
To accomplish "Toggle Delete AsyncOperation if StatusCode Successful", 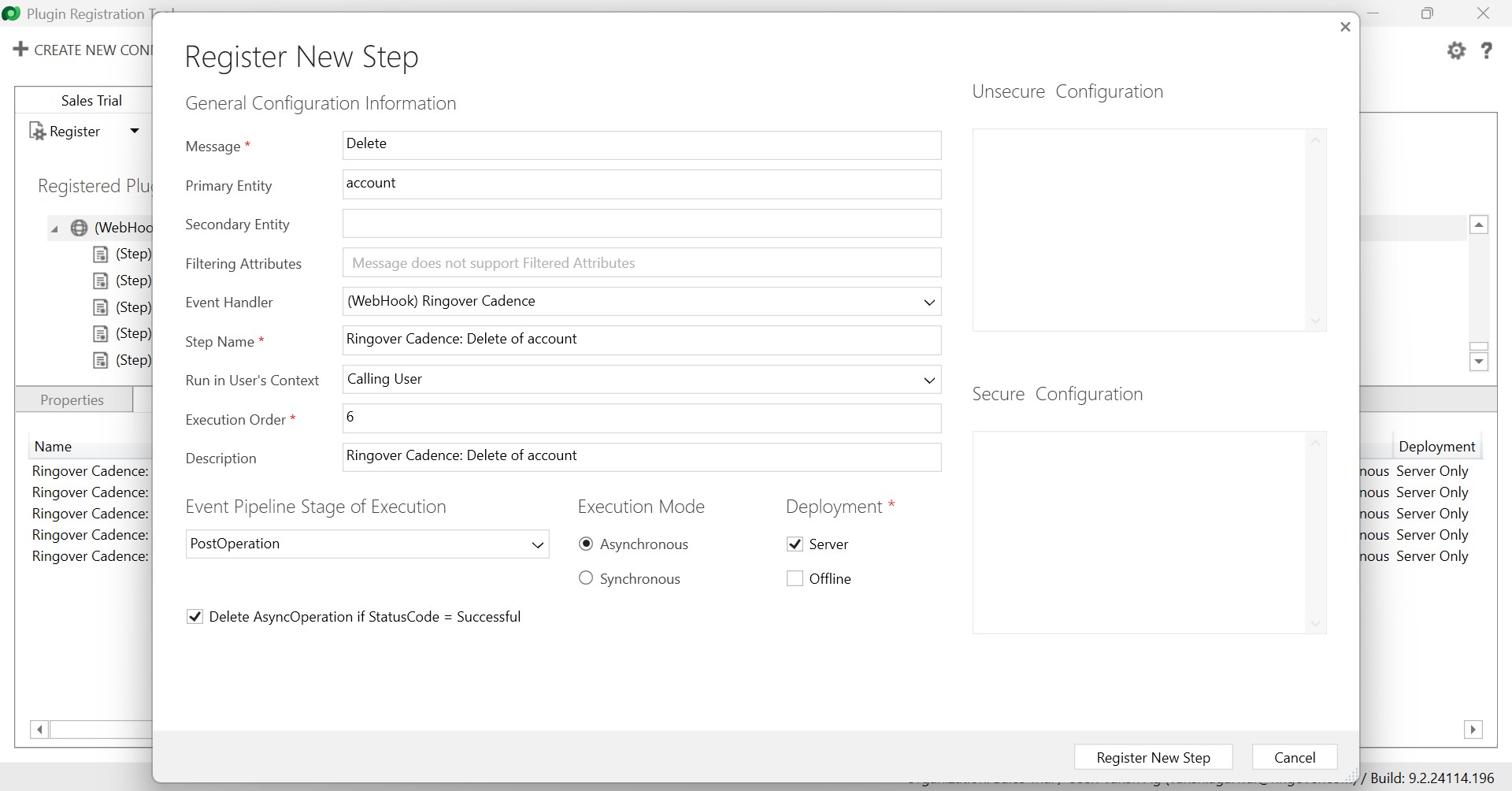I will pos(195,616).
